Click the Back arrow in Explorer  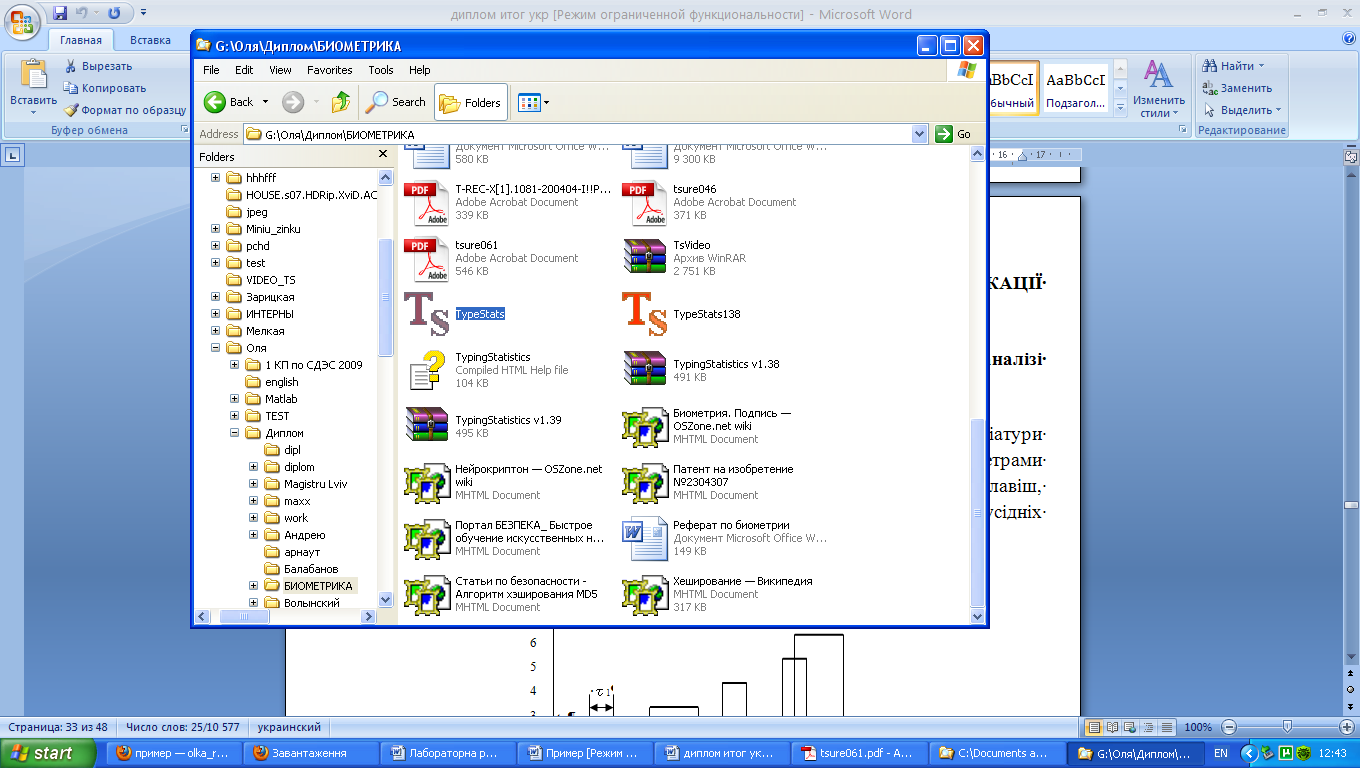pos(215,102)
